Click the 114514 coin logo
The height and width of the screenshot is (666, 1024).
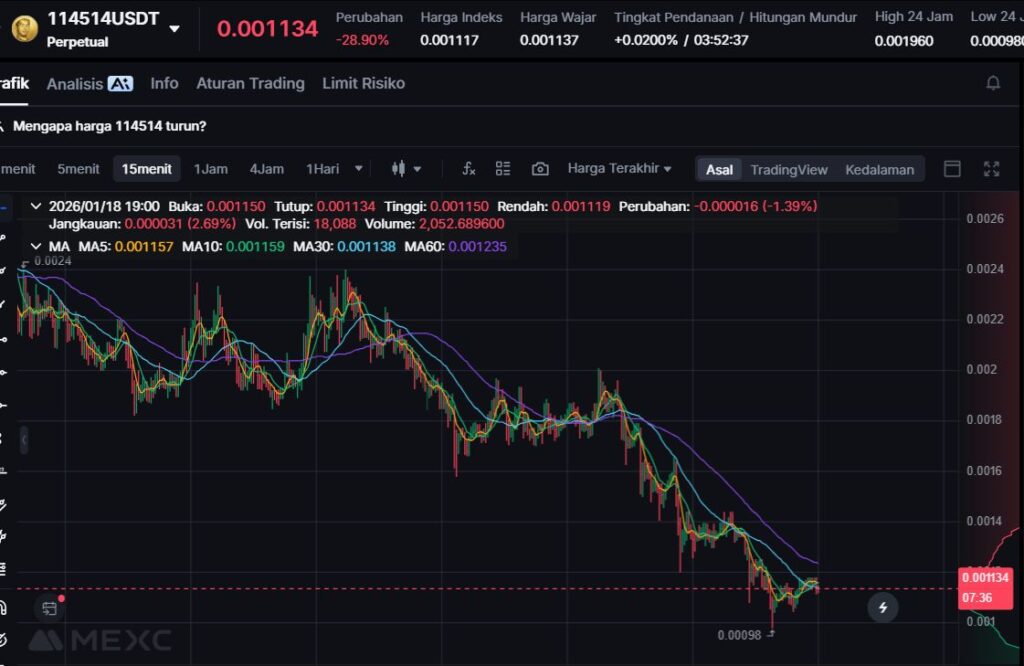click(24, 28)
